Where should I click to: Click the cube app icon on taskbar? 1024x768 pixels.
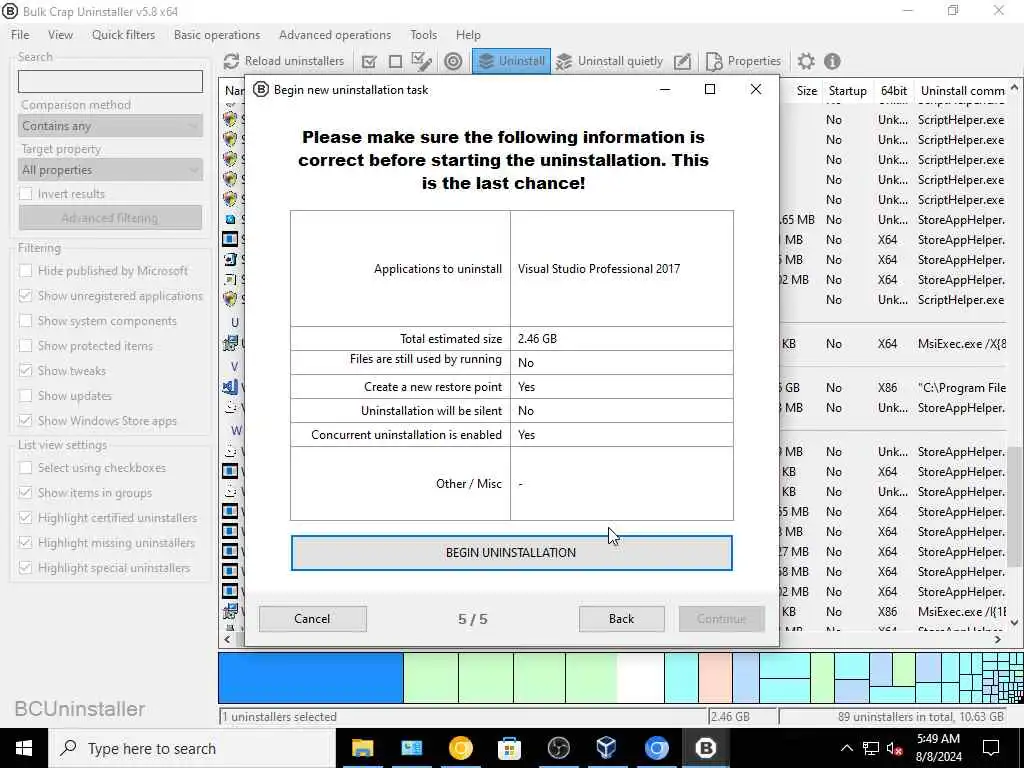(x=607, y=748)
